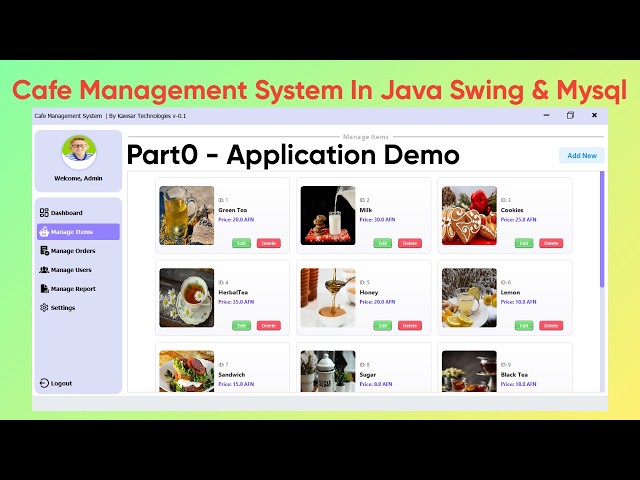Viewport: 640px width, 480px height.
Task: Click the Manage Items basket icon
Action: 44,232
